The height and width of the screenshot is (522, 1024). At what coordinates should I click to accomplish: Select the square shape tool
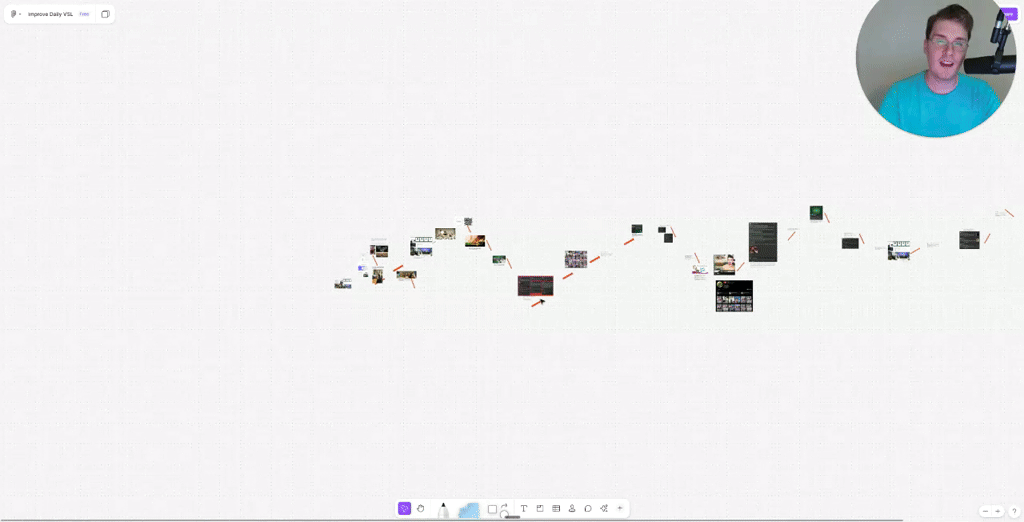[492, 509]
